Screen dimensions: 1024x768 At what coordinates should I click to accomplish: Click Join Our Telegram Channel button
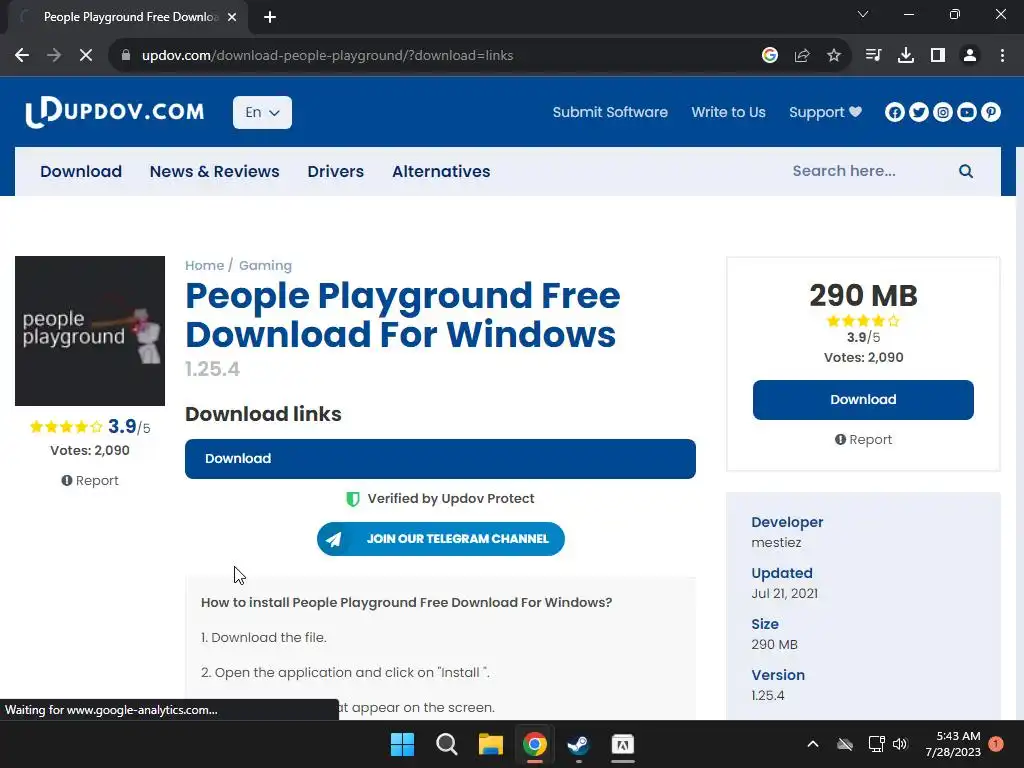[x=441, y=539]
